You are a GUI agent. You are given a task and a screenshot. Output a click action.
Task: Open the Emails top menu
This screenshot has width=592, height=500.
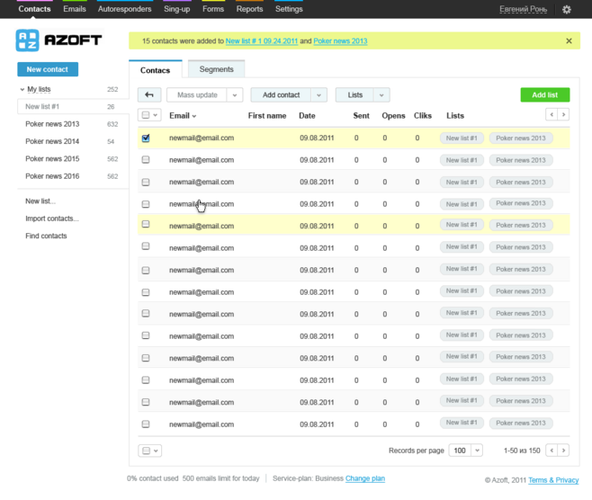coord(74,9)
